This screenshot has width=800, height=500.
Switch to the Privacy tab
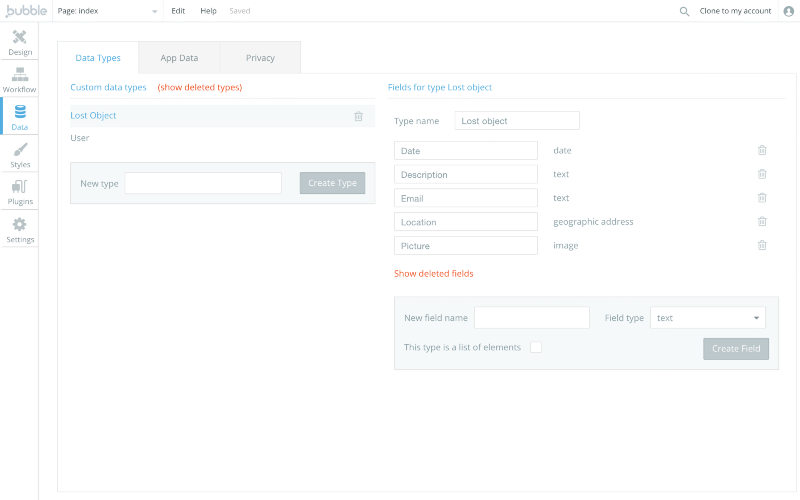tap(260, 58)
